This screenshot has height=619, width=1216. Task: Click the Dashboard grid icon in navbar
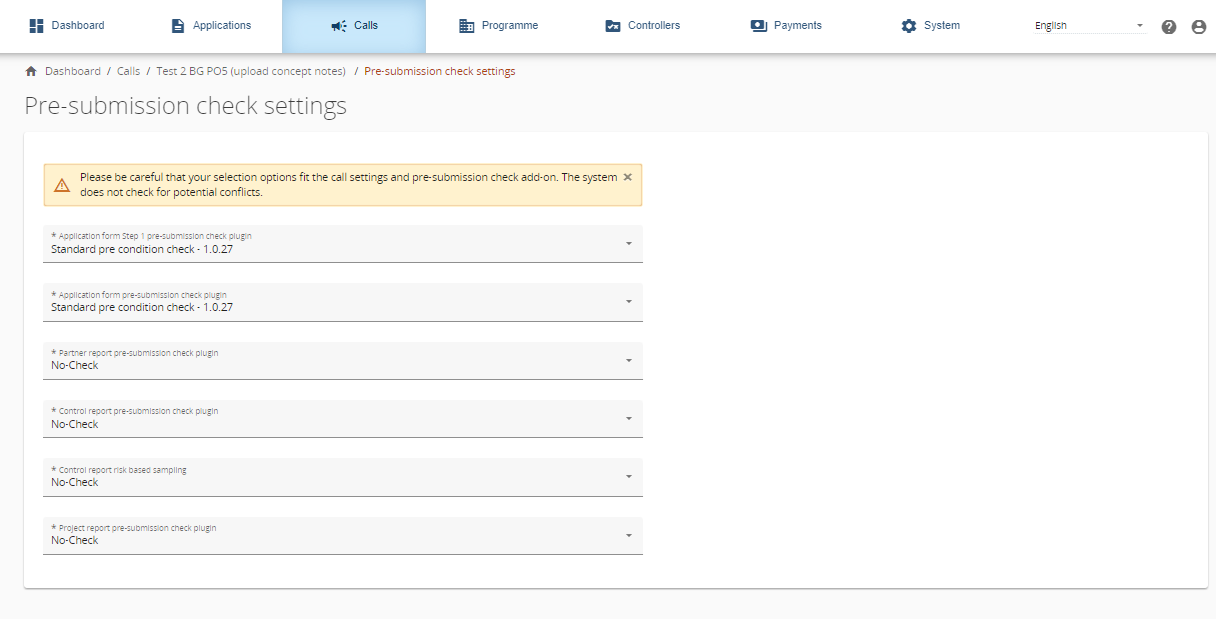click(36, 26)
